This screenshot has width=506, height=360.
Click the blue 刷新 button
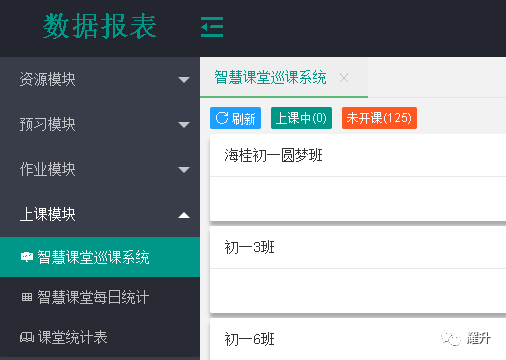236,118
